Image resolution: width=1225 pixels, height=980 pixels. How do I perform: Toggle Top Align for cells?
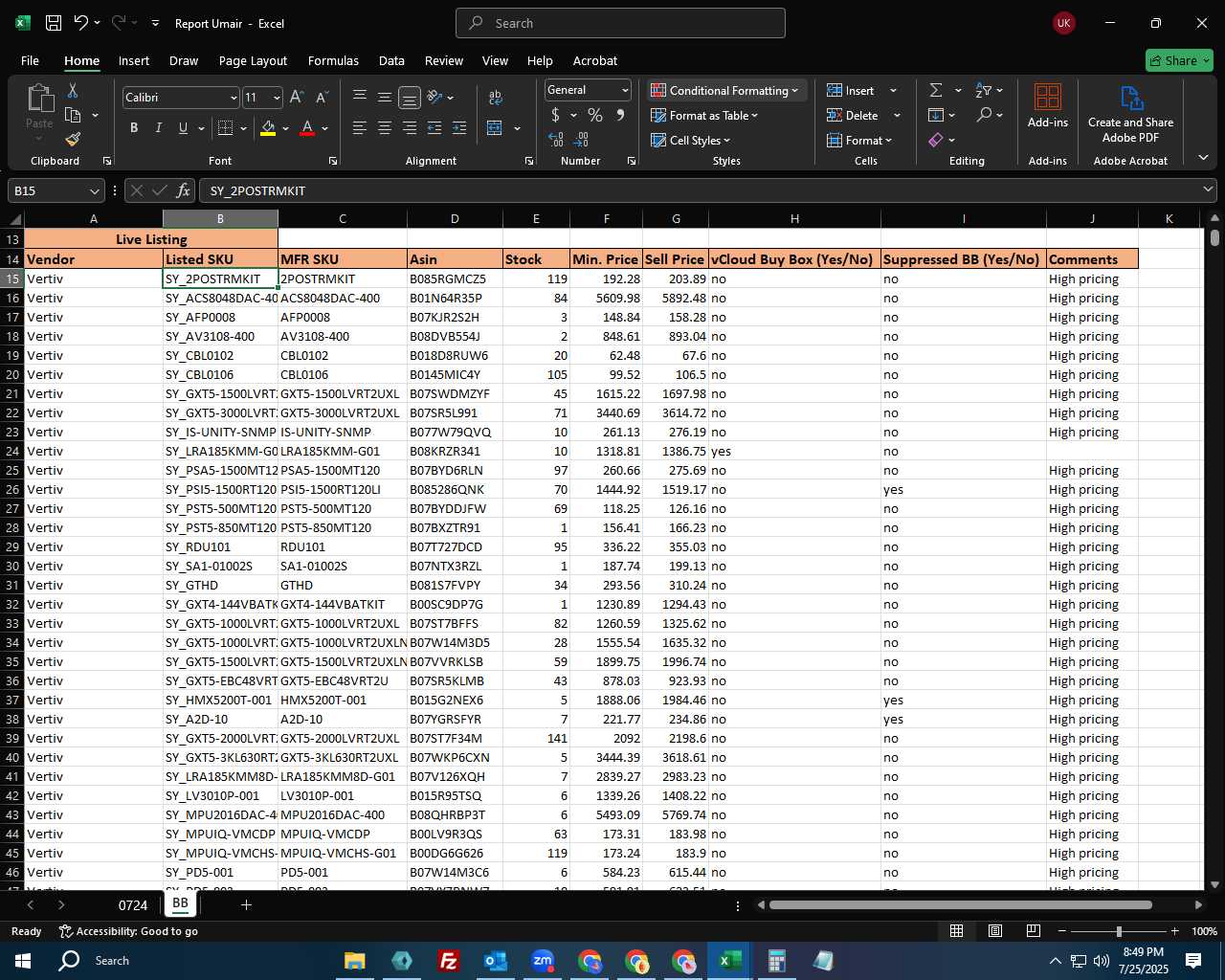[360, 98]
